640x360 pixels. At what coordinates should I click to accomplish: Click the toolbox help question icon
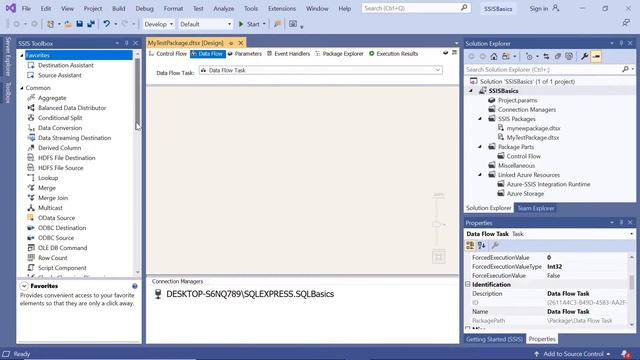pyautogui.click(x=135, y=286)
